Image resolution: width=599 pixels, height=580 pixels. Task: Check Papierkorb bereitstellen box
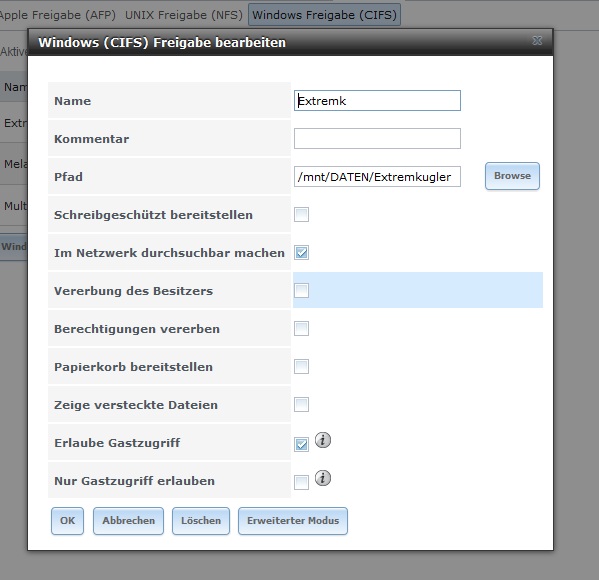tap(301, 366)
